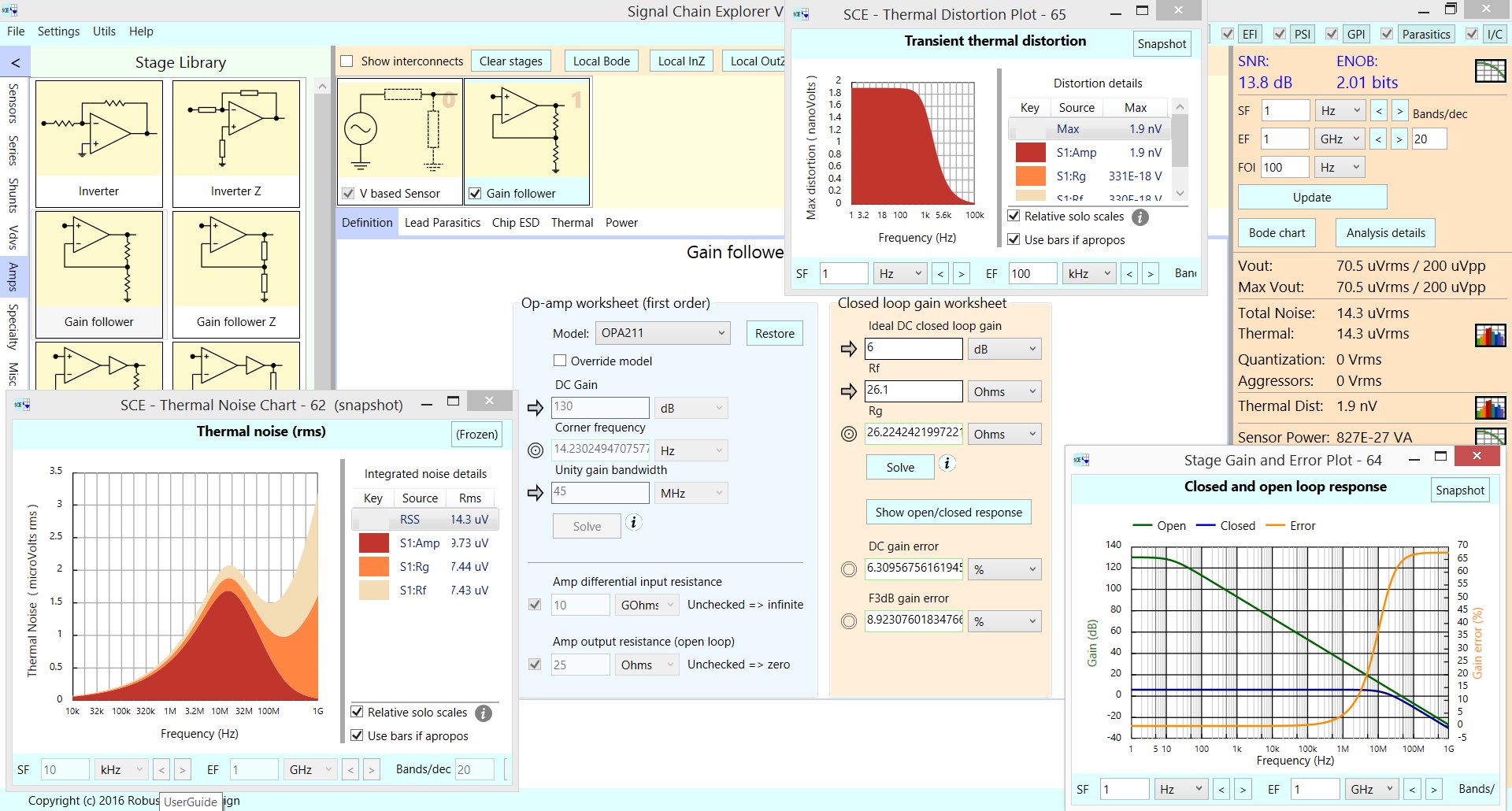Open Analysis details
The image size is (1512, 811).
pyautogui.click(x=1386, y=233)
